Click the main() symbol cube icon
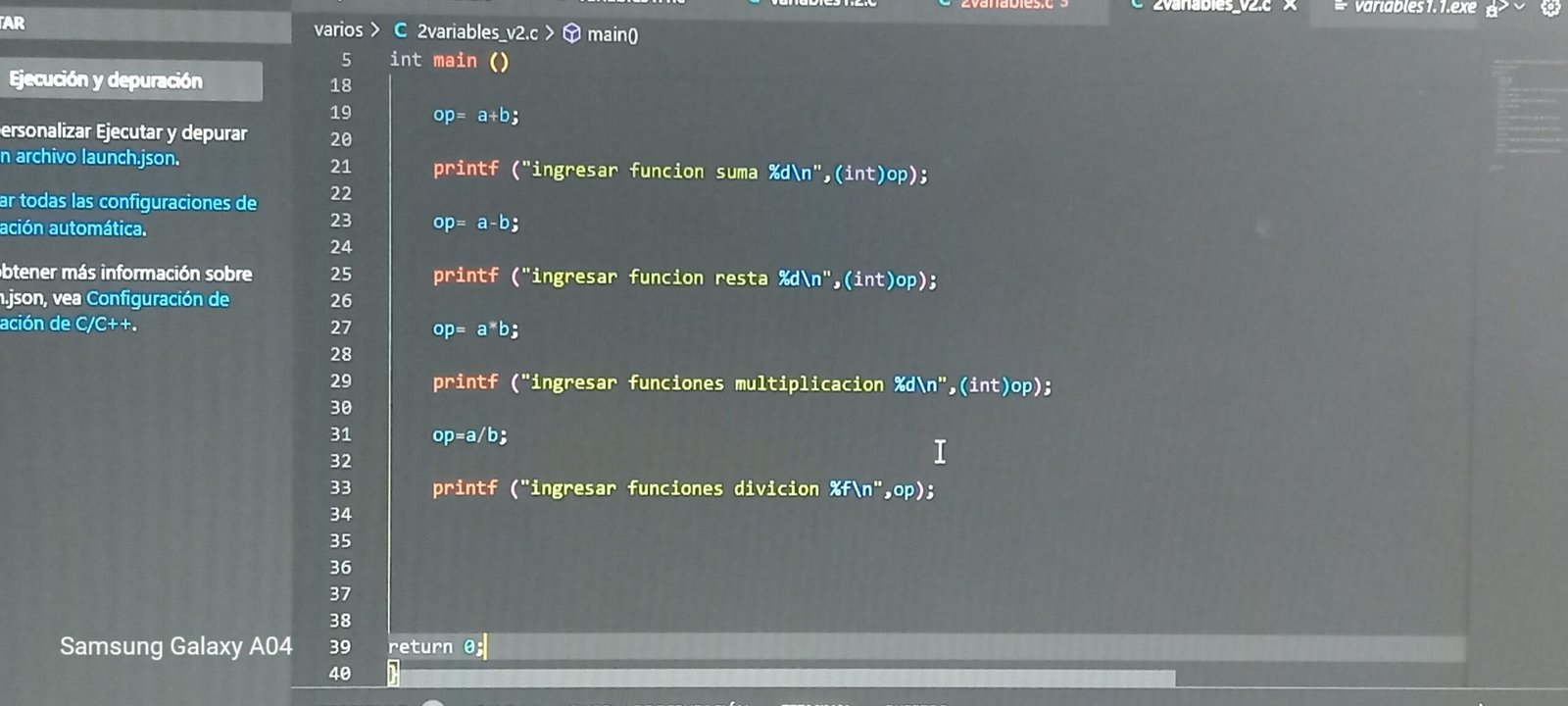This screenshot has height=706, width=1568. 571,34
